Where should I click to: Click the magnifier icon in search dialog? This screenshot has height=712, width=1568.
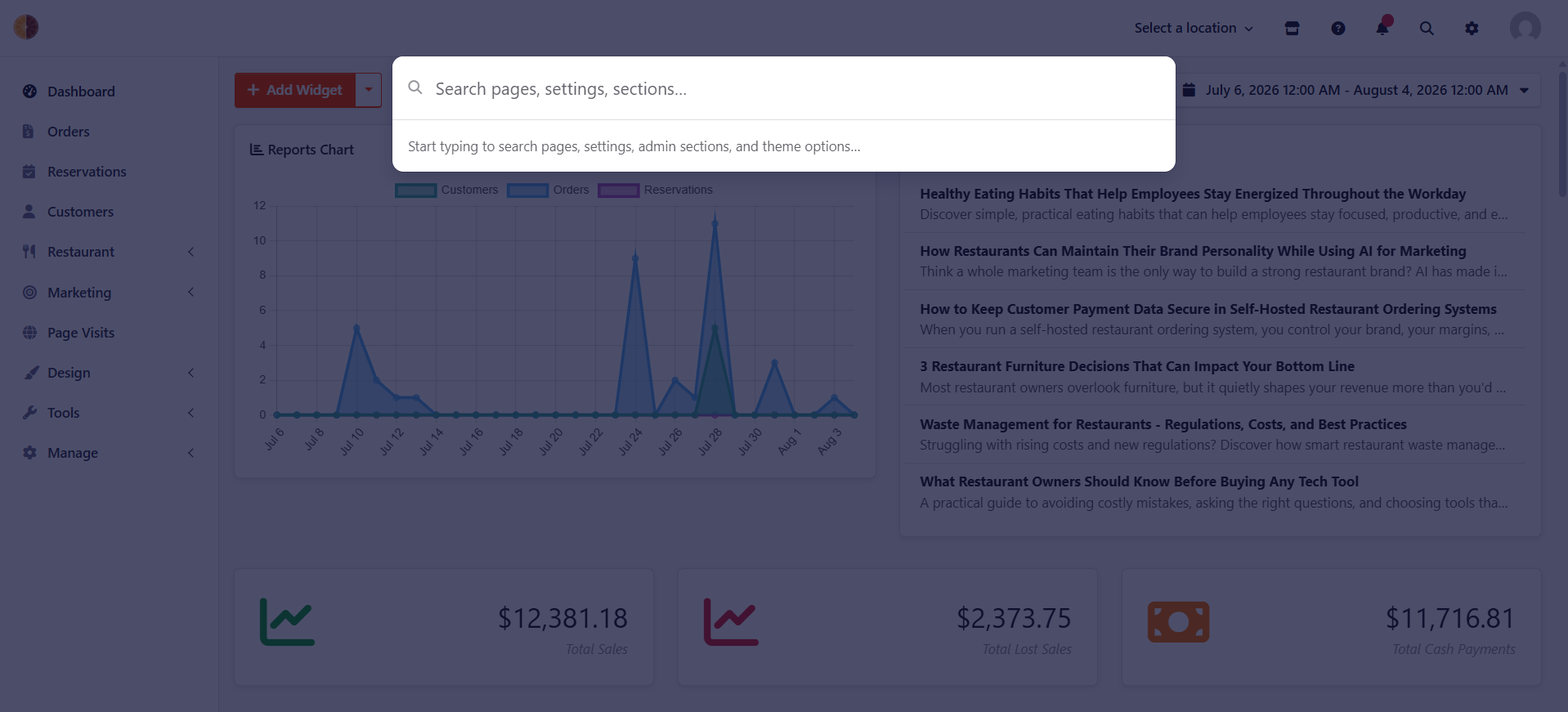pos(415,87)
